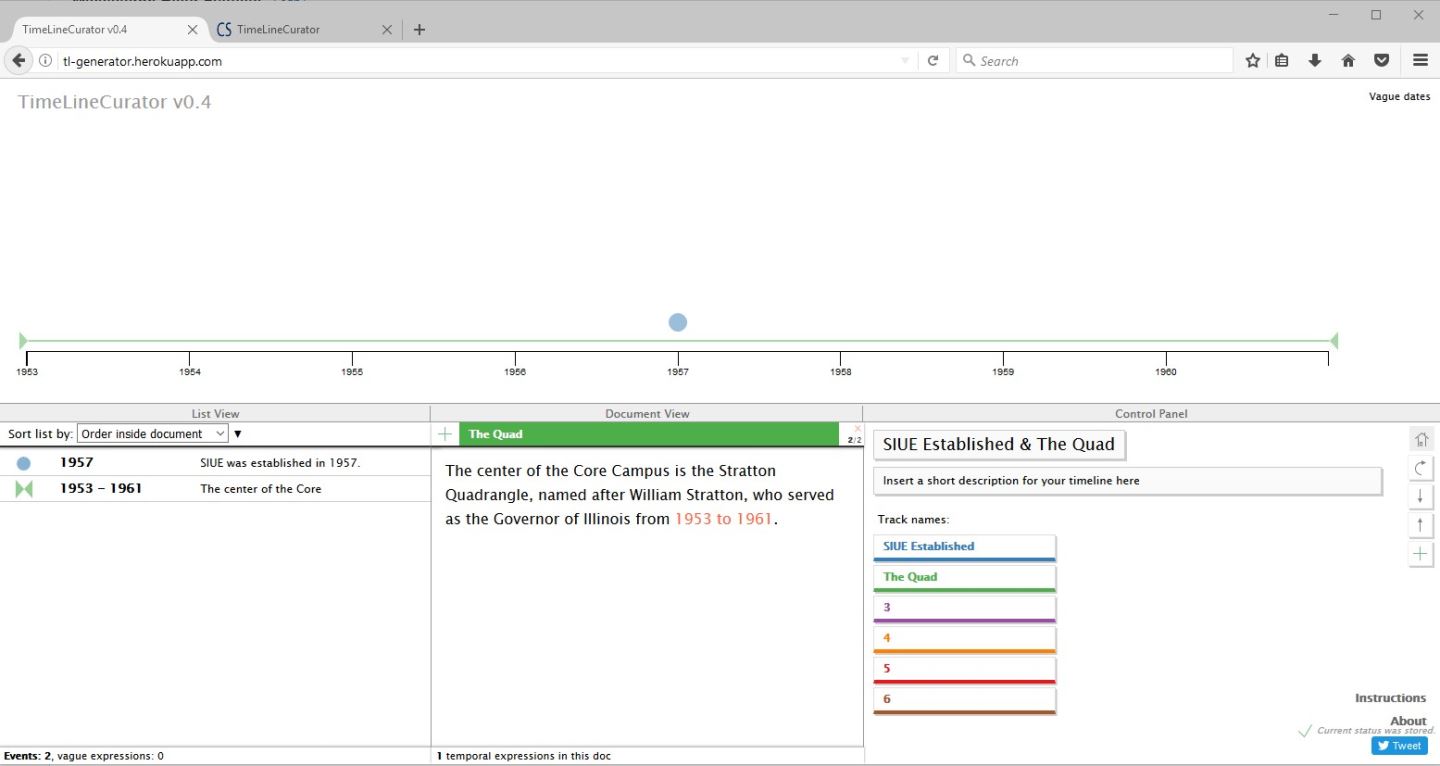Click the up arrow icon in Control Panel
The width and height of the screenshot is (1440, 766).
(1421, 525)
